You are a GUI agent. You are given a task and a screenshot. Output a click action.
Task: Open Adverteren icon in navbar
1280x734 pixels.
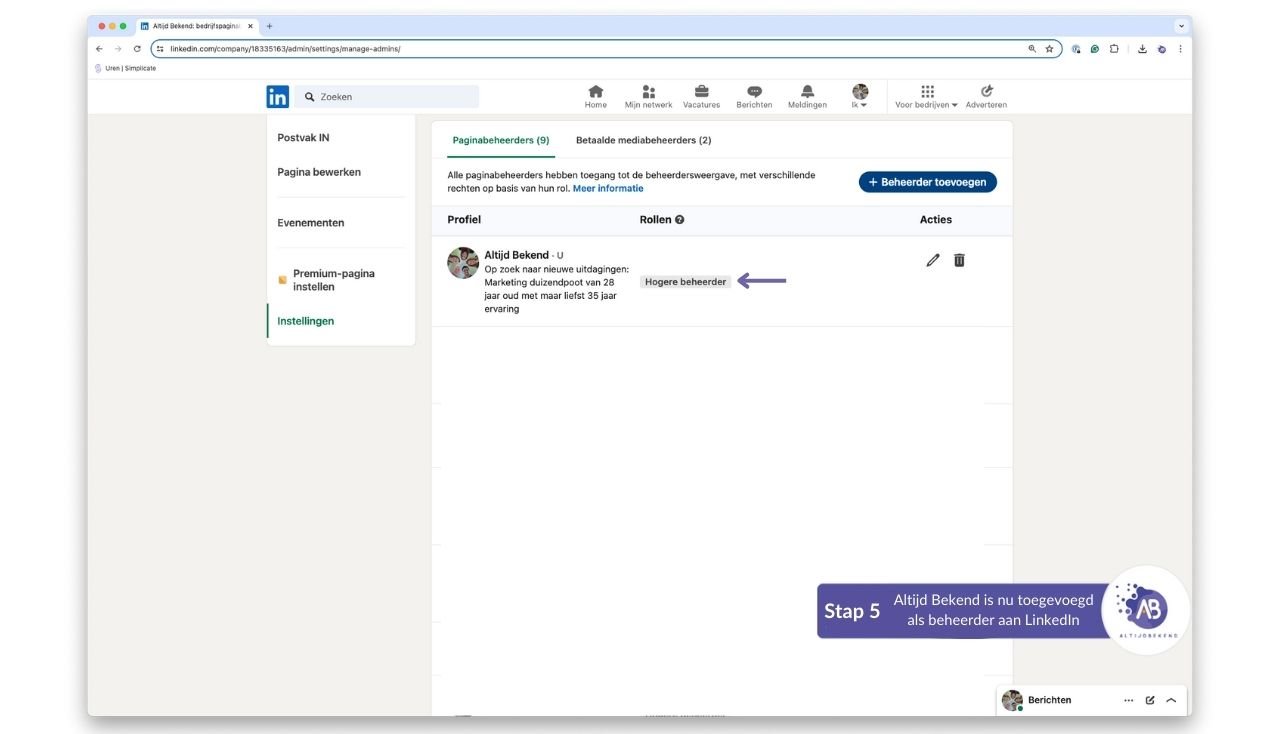[986, 92]
